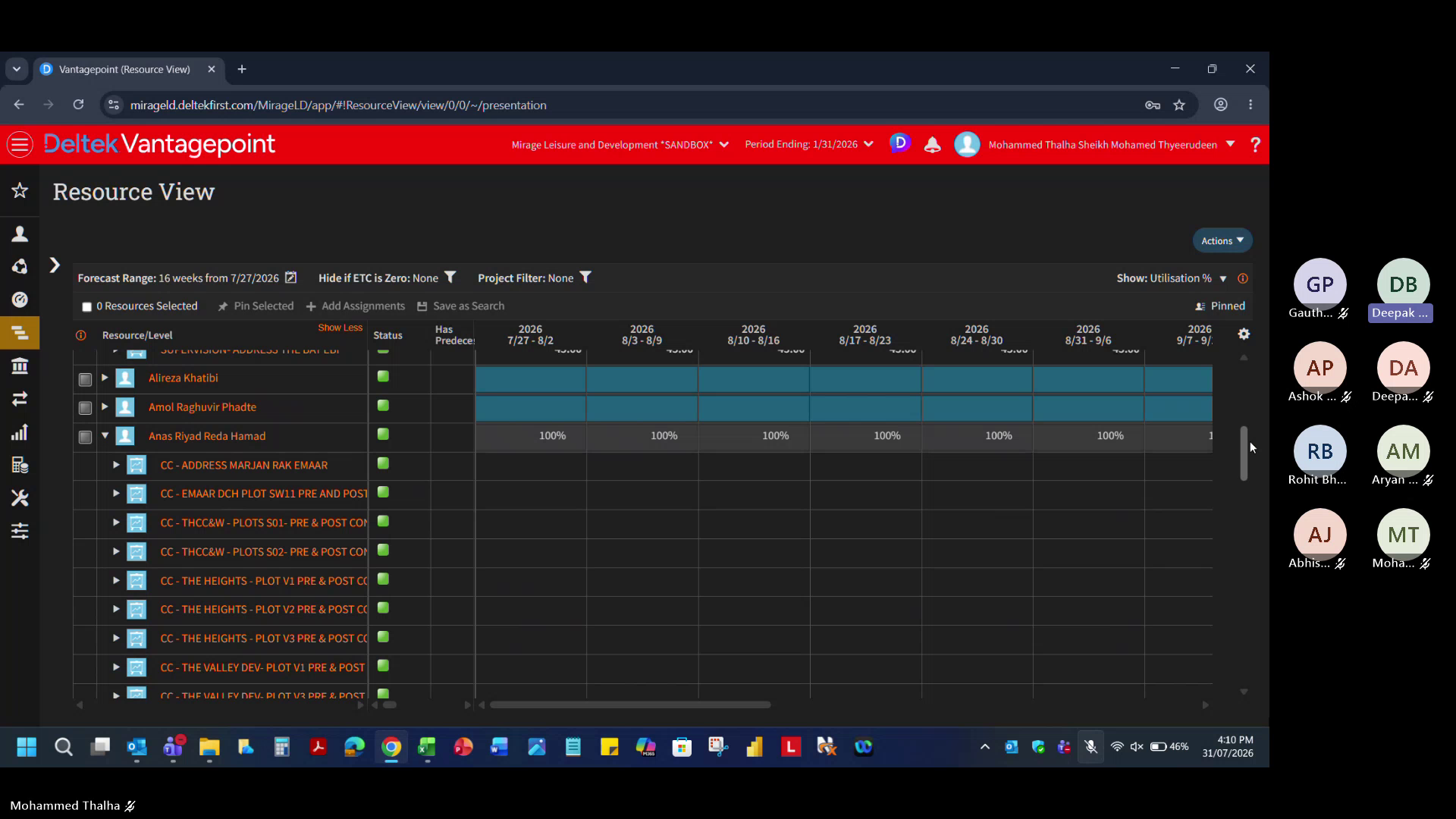Open File Explorer from the taskbar
Screen dimensions: 1456x819
pos(209,747)
